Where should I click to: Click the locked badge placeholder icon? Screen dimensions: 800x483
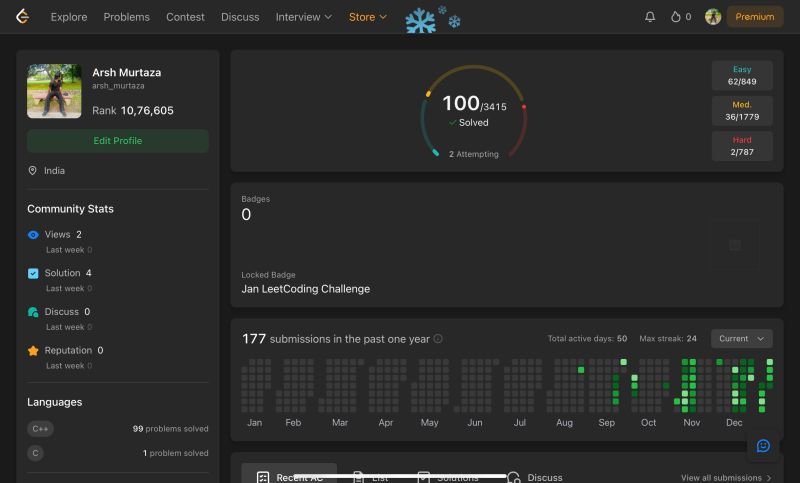(x=735, y=245)
